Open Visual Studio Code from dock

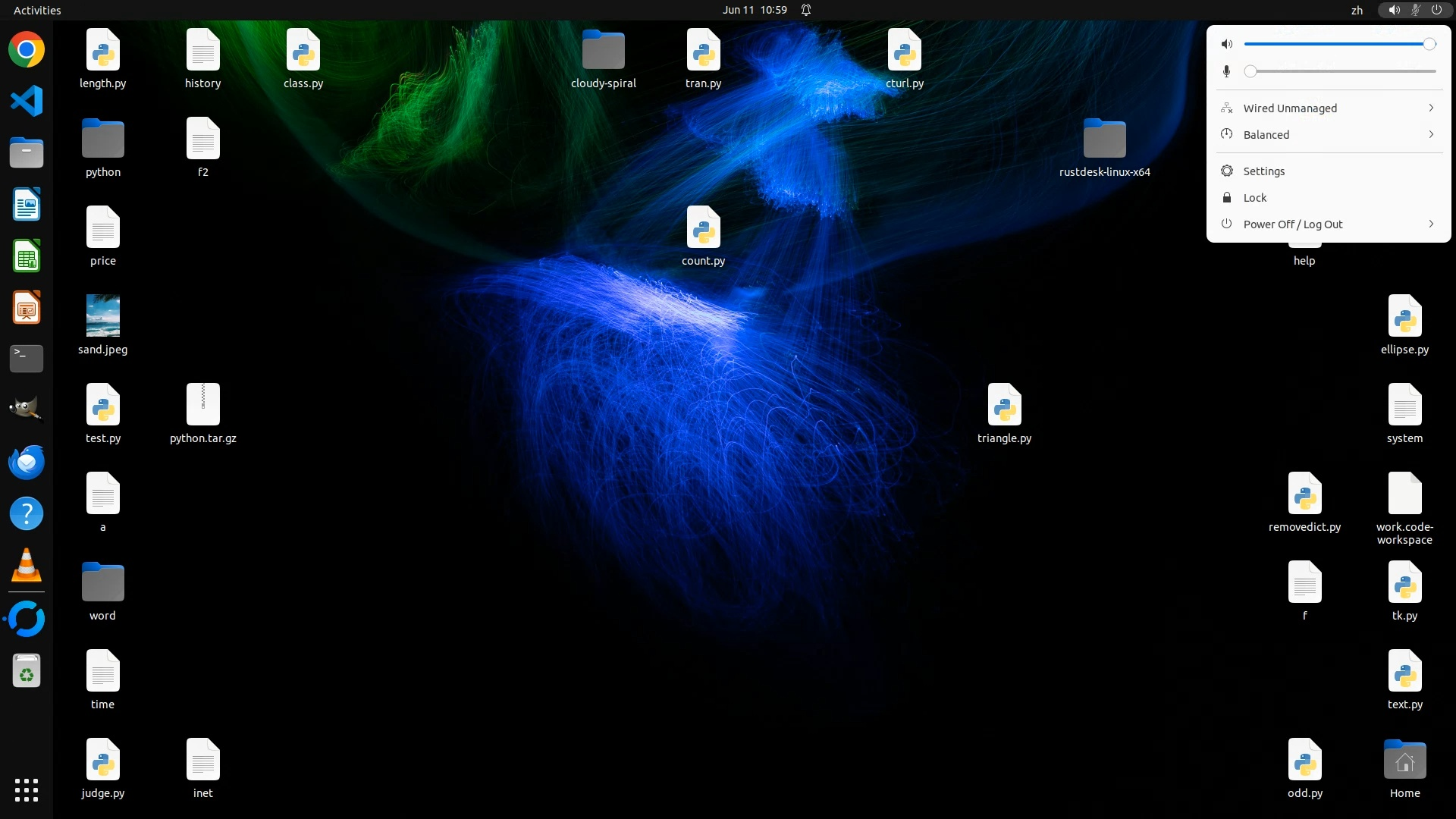pyautogui.click(x=27, y=102)
